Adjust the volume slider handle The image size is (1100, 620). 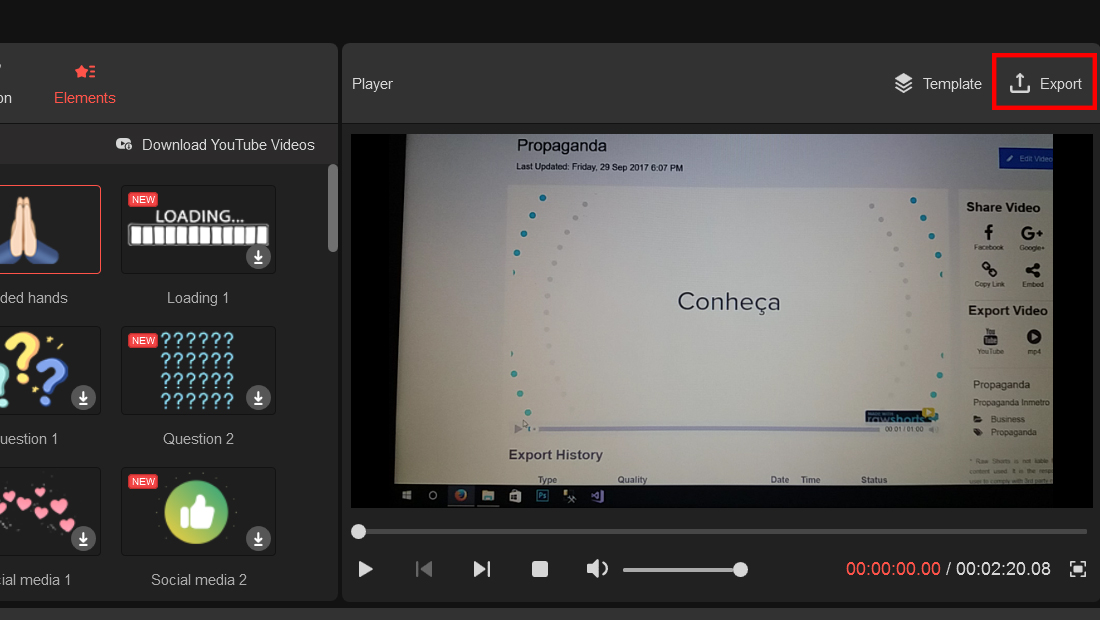[740, 570]
